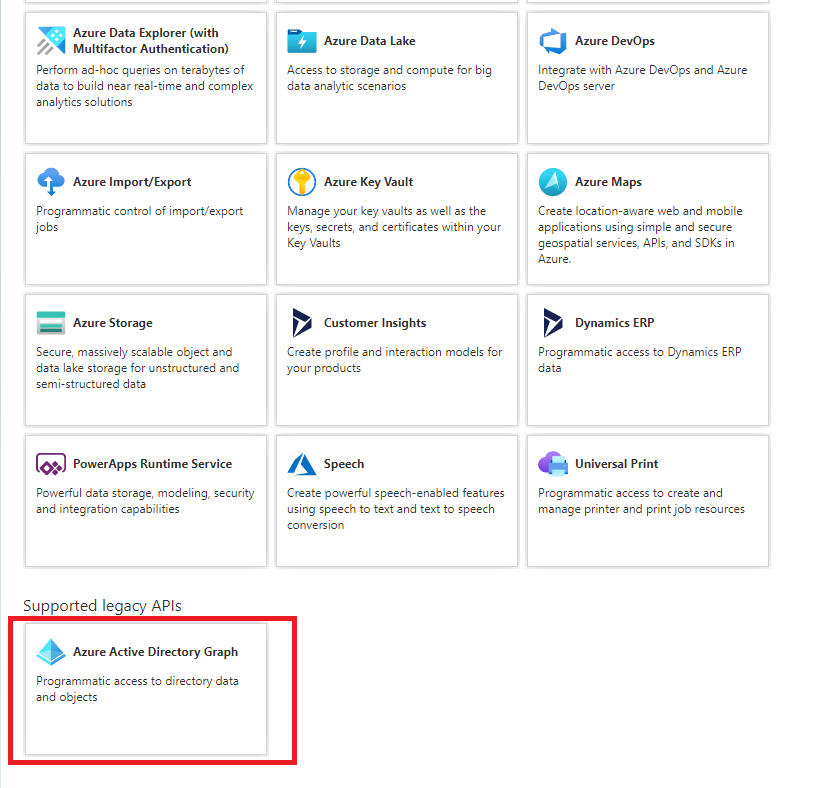
Task: Click the Universal Print icon
Action: coord(553,464)
